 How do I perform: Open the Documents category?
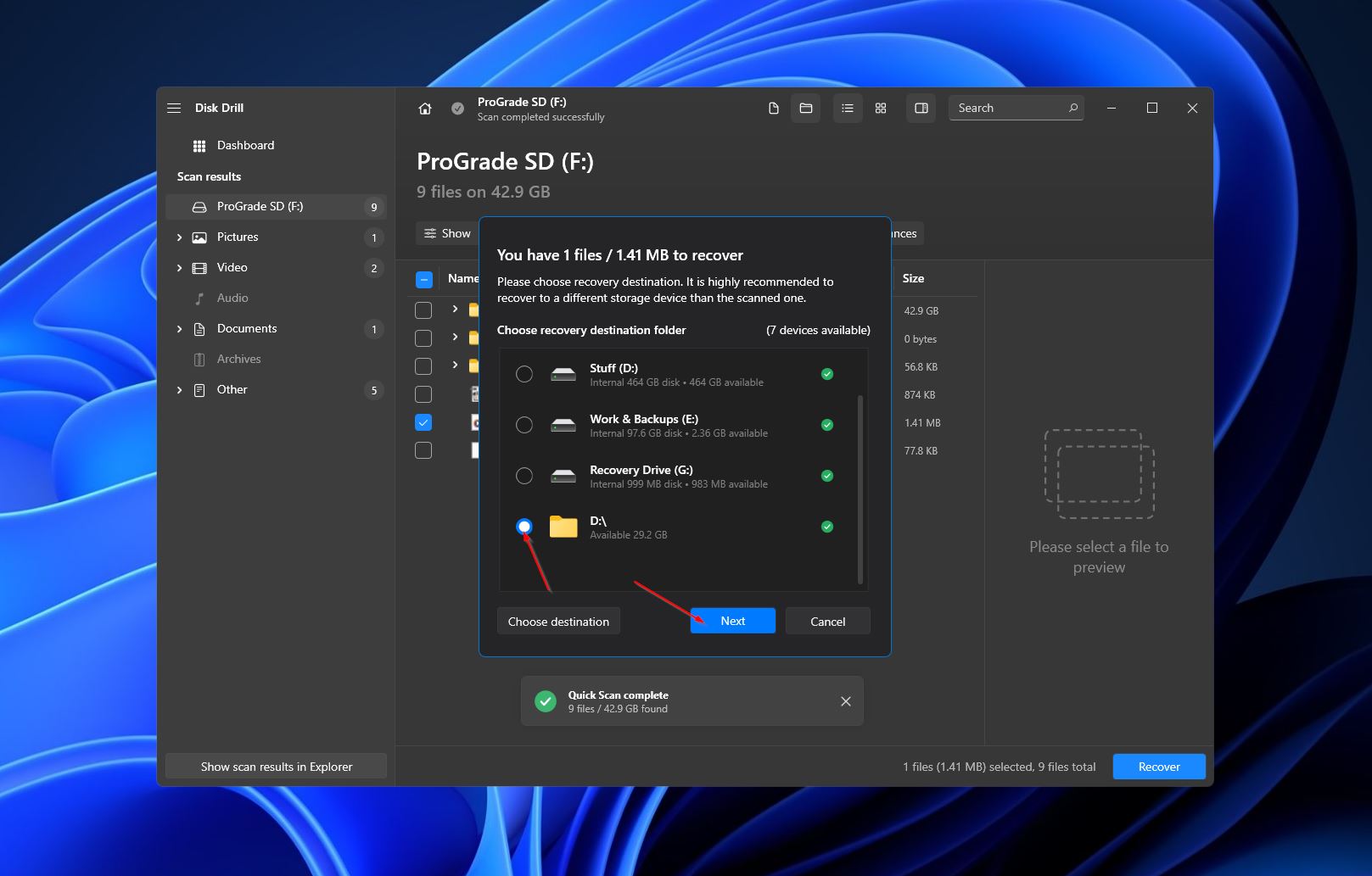276,328
